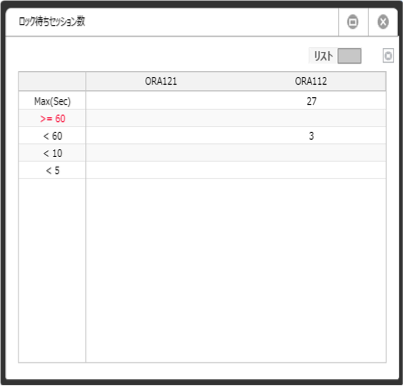This screenshot has width=403, height=386.
Task: Click the リスト label
Action: click(x=323, y=56)
